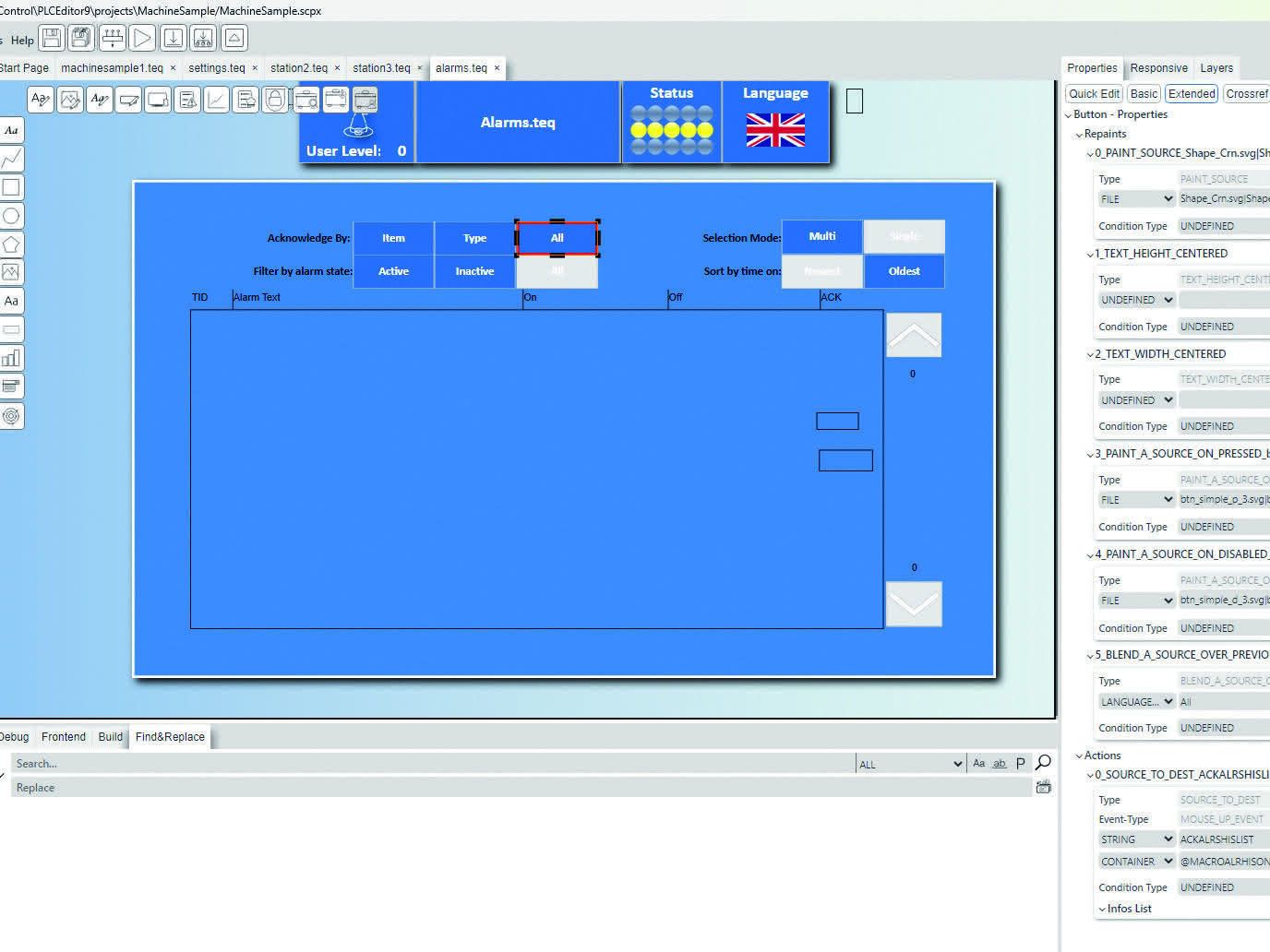
Task: Open the STRING dropdown in Actions
Action: [1136, 839]
